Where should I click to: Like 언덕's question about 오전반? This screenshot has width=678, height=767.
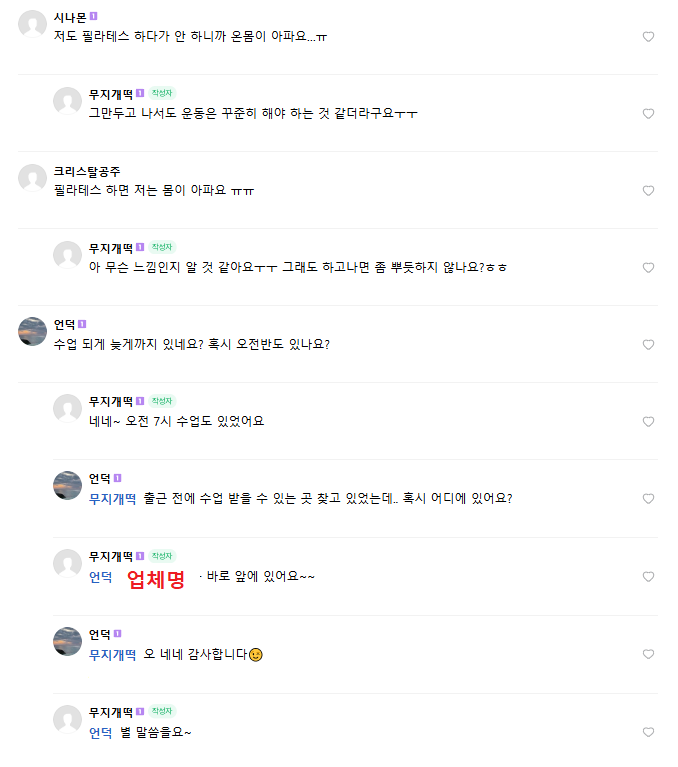click(x=648, y=345)
